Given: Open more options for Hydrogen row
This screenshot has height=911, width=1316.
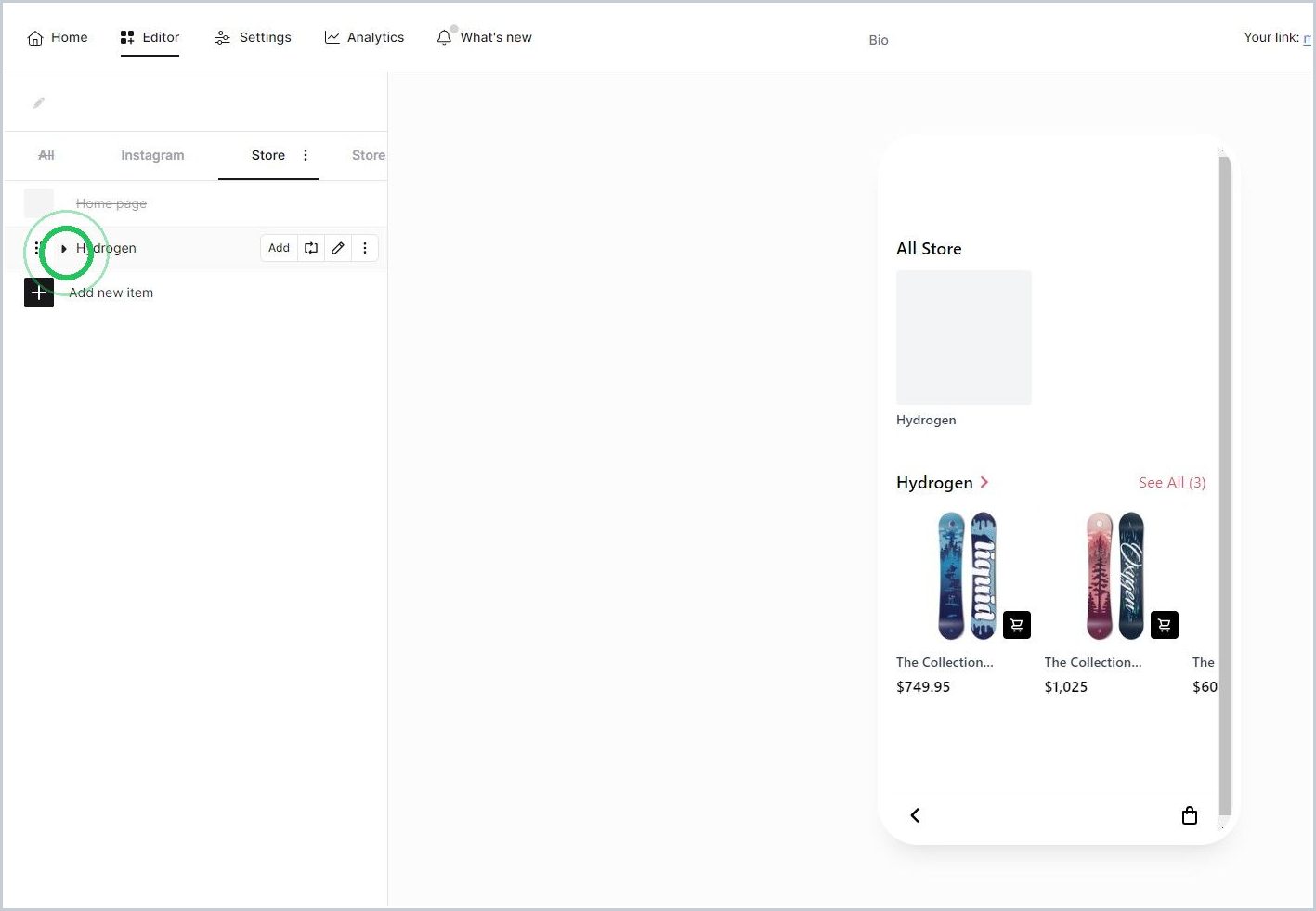Looking at the screenshot, I should point(365,248).
